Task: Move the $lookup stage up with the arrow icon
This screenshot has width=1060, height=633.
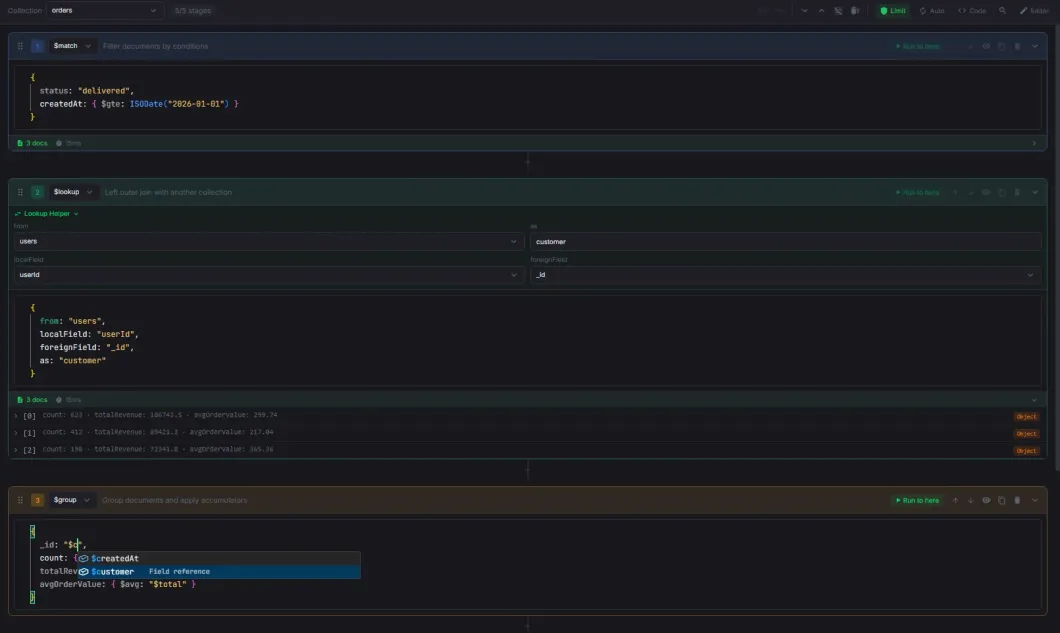Action: [955, 192]
